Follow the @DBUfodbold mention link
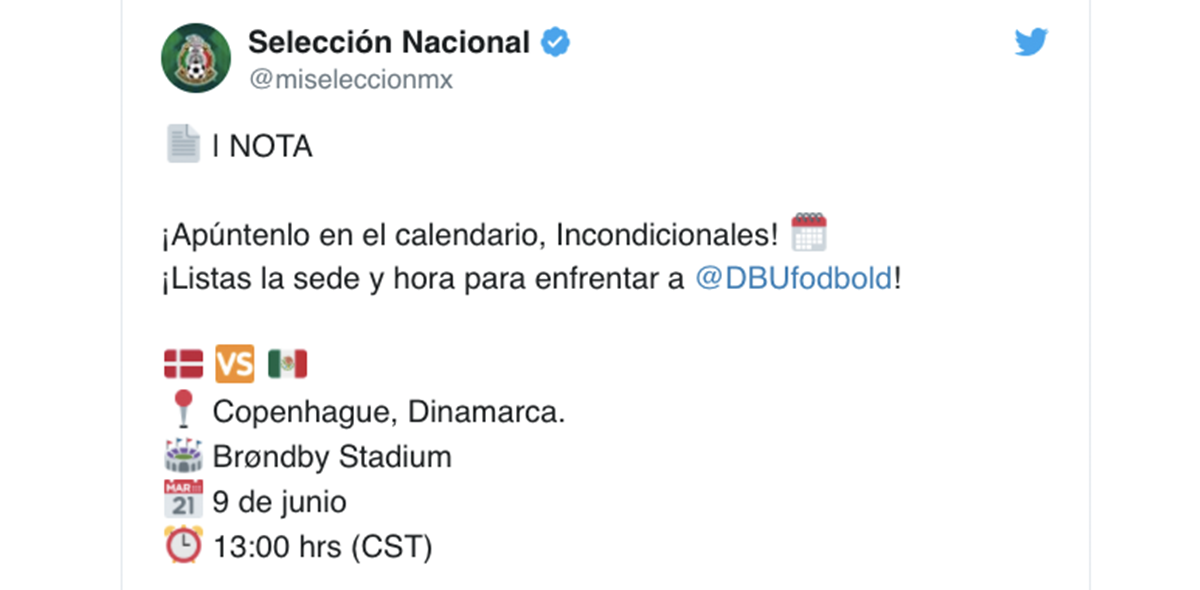This screenshot has width=1200, height=590. (x=794, y=278)
